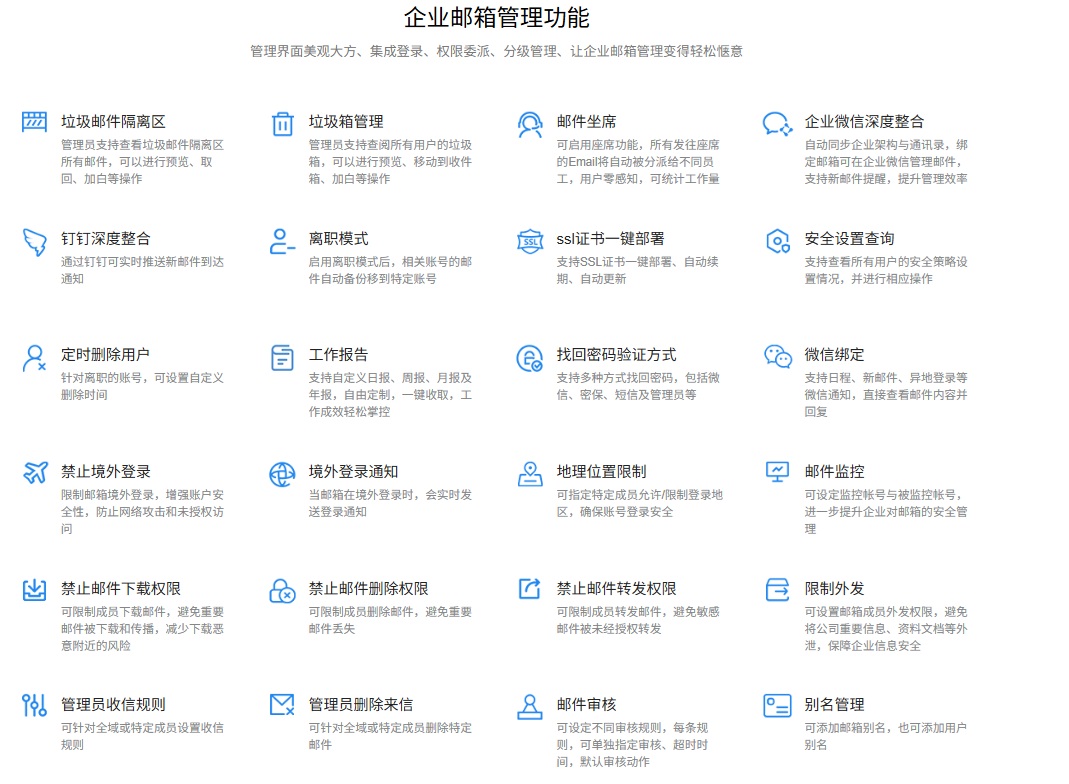Click the 邮件监控 monitor icon
The width and height of the screenshot is (1069, 784).
click(x=777, y=472)
